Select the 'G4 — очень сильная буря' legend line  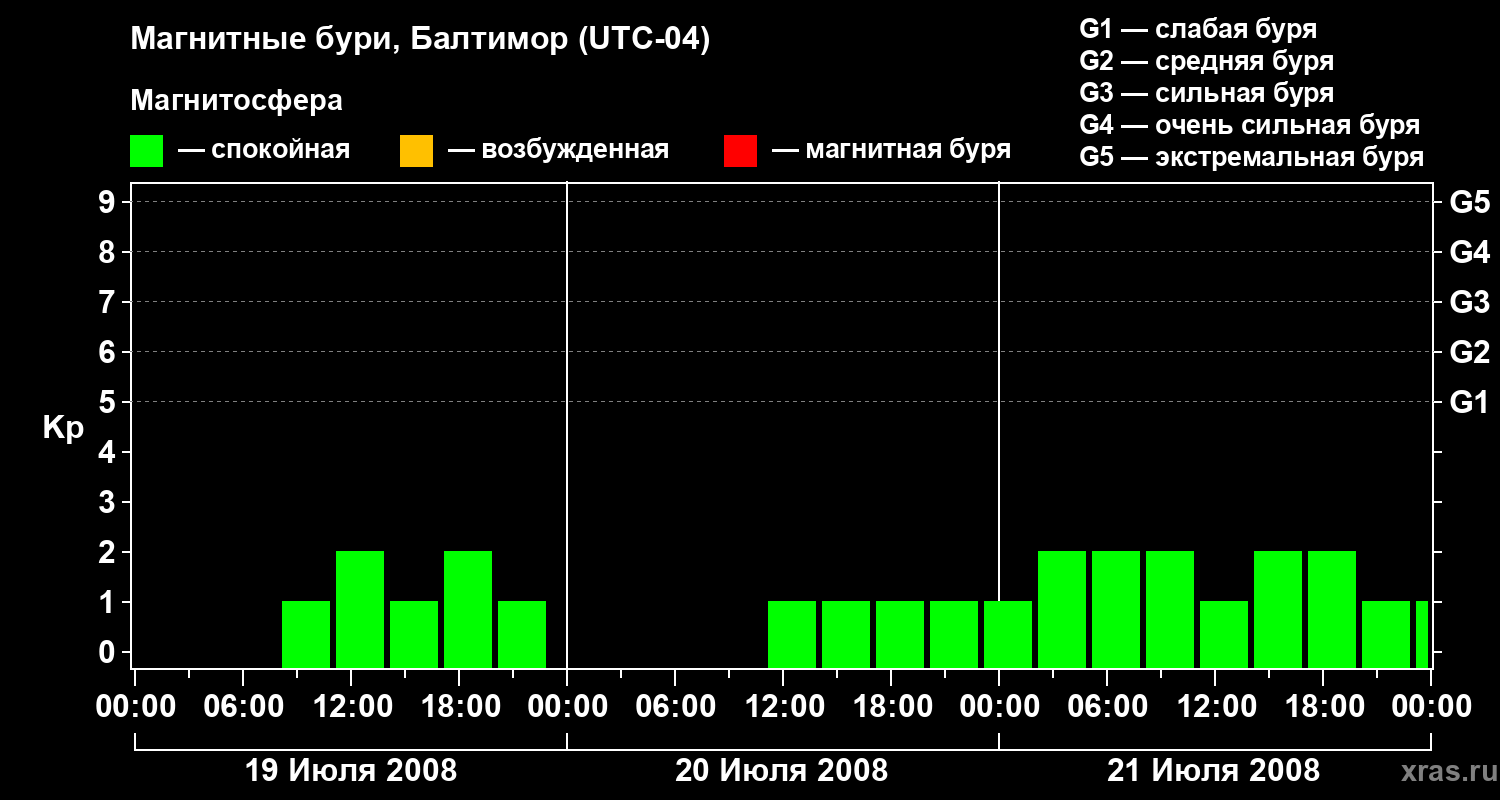(x=1249, y=125)
